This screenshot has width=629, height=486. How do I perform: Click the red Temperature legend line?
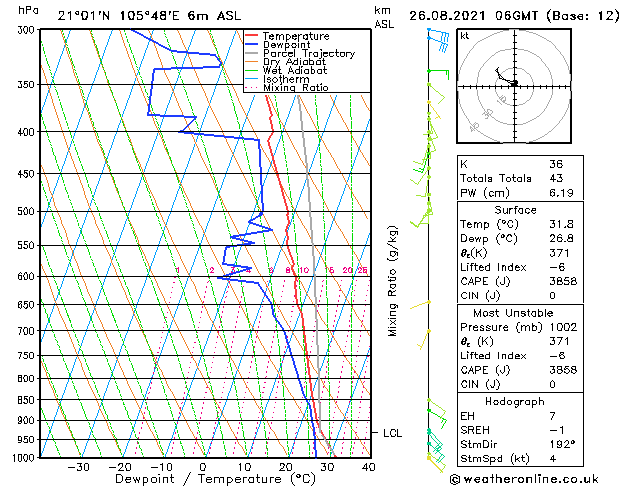pos(252,36)
